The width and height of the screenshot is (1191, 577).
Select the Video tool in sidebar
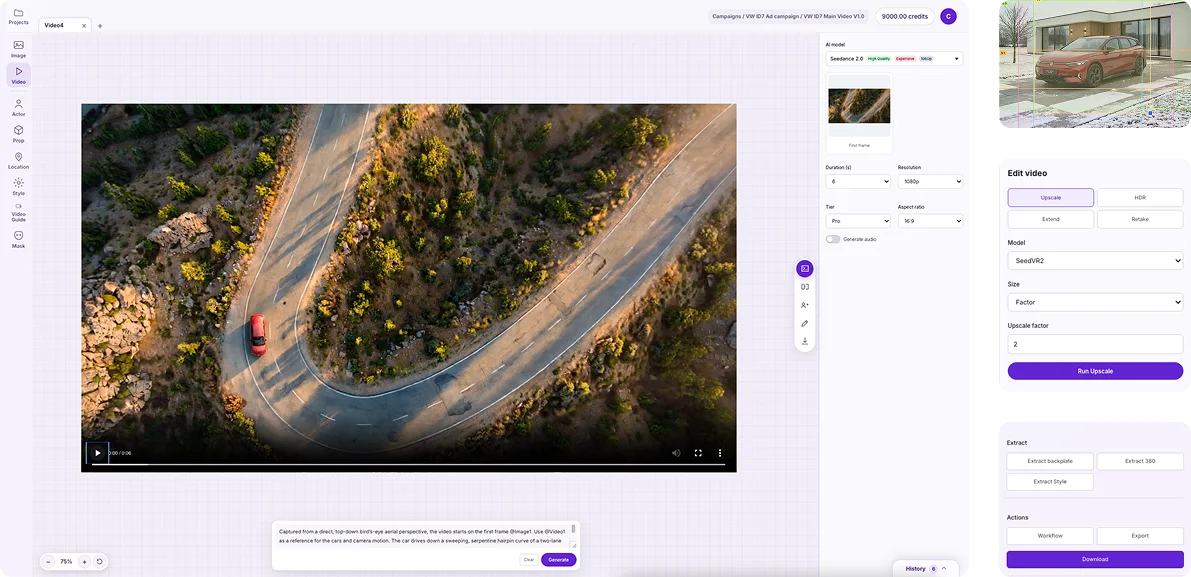pos(18,75)
